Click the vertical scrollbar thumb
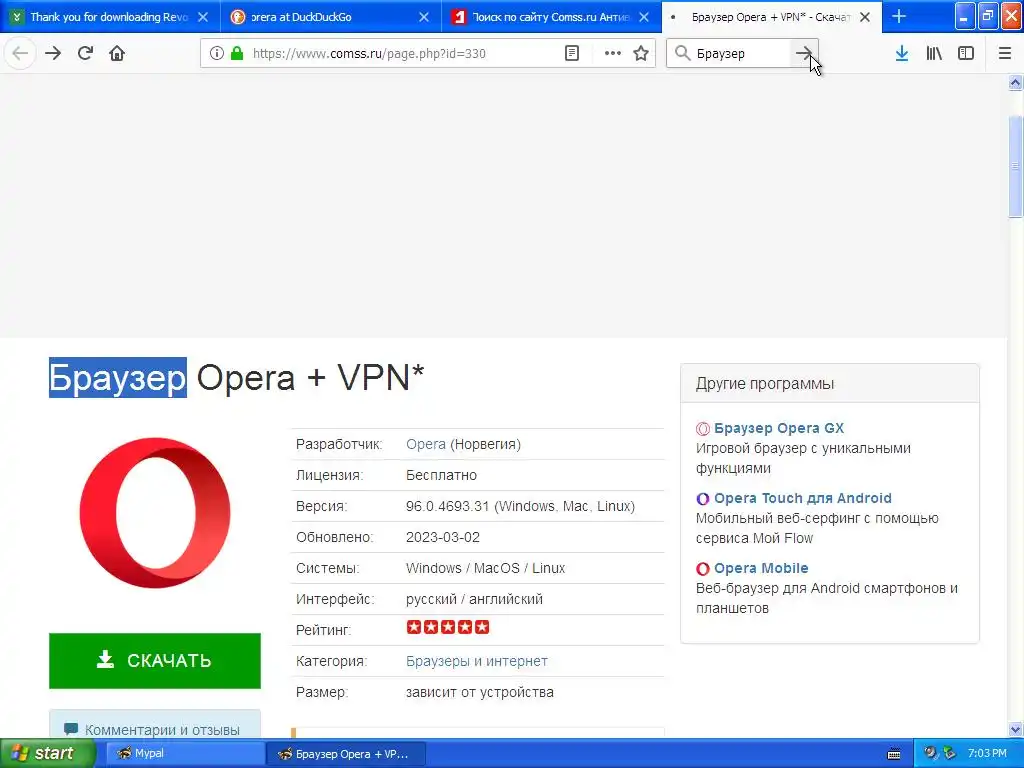Screen dimensions: 1024x768 click(1016, 166)
